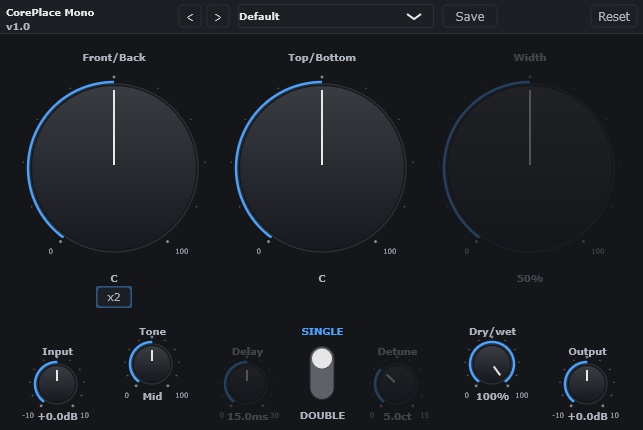Click the Dry/wet value 100%
Image resolution: width=643 pixels, height=430 pixels.
pyautogui.click(x=493, y=396)
